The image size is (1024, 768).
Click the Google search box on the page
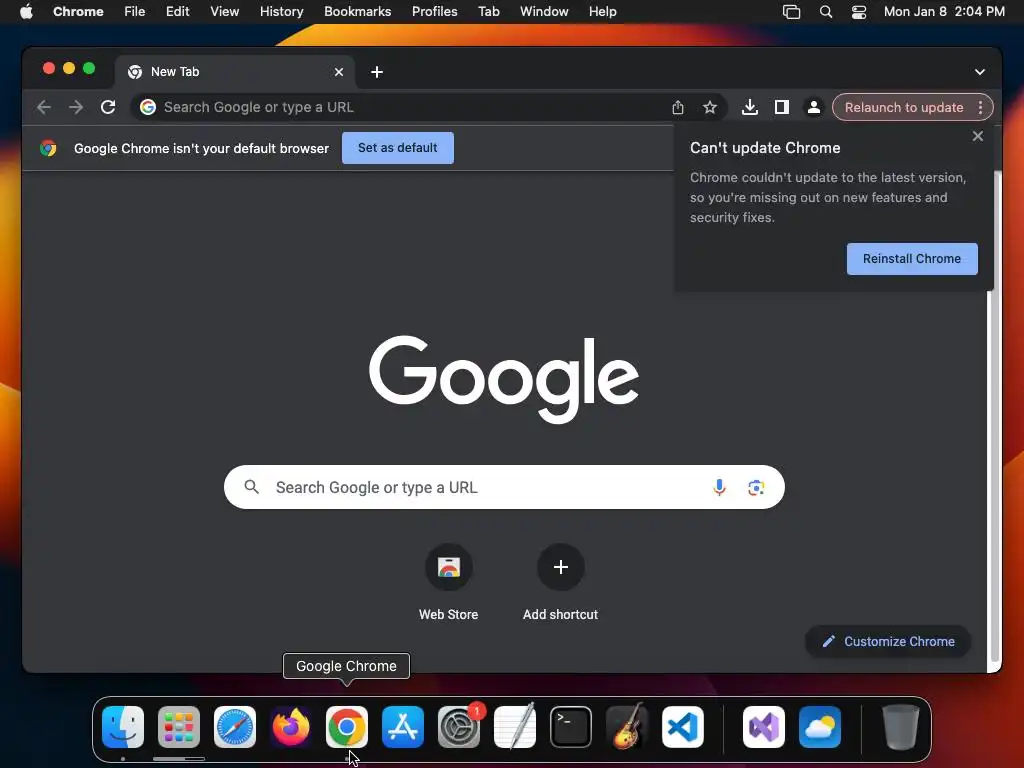(504, 487)
